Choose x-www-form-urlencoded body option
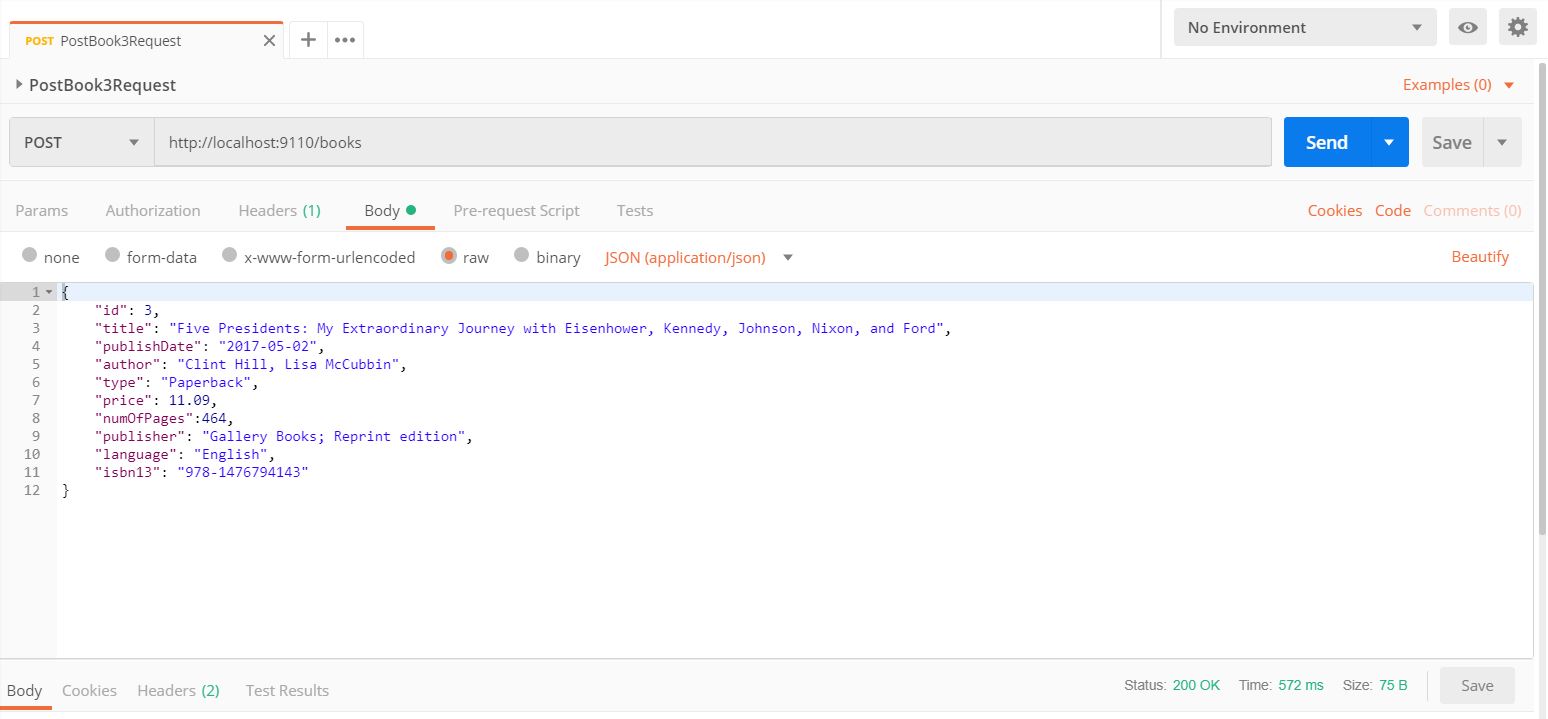Image resolution: width=1548 pixels, height=719 pixels. [230, 256]
